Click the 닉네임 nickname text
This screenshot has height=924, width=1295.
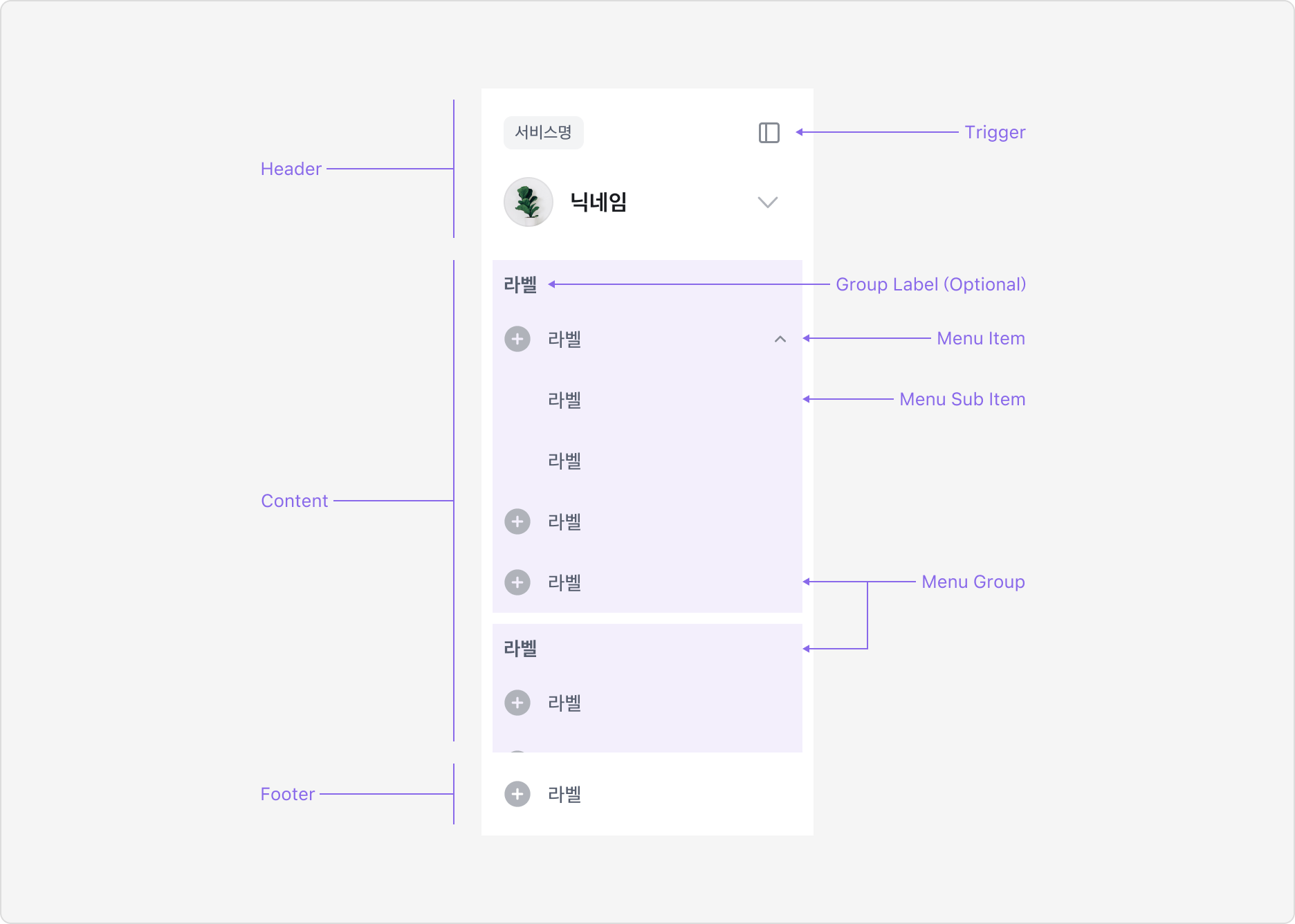[598, 202]
